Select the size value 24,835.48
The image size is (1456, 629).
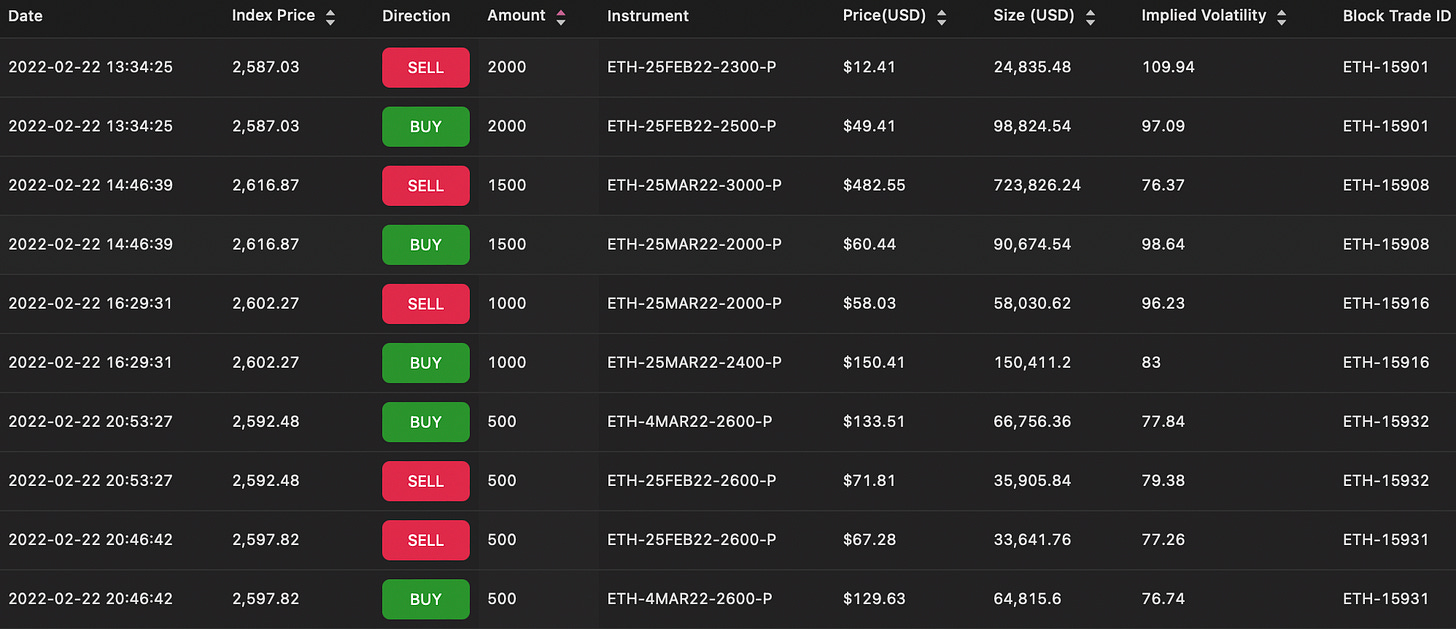tap(1032, 67)
